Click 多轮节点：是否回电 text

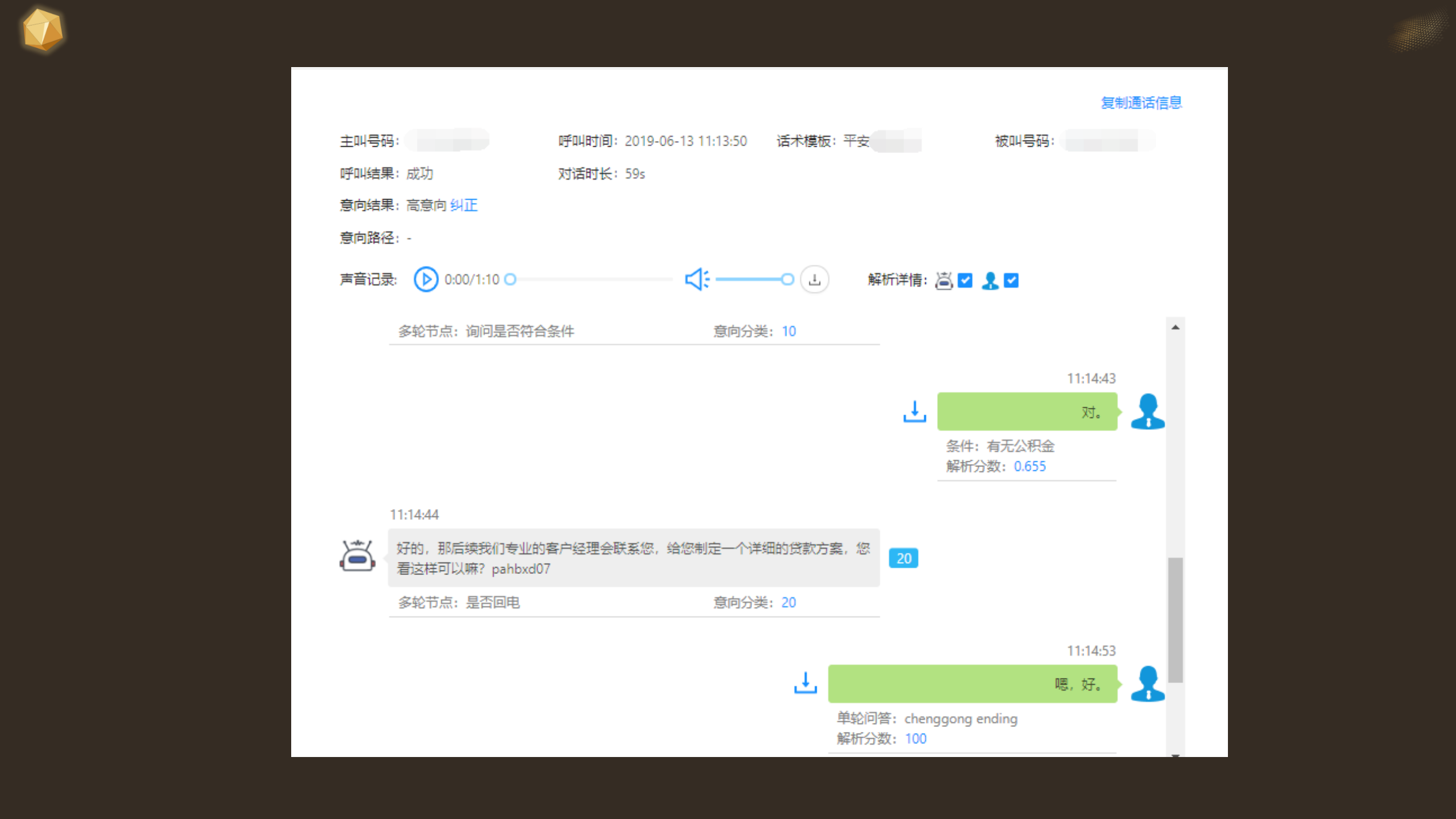(x=459, y=602)
